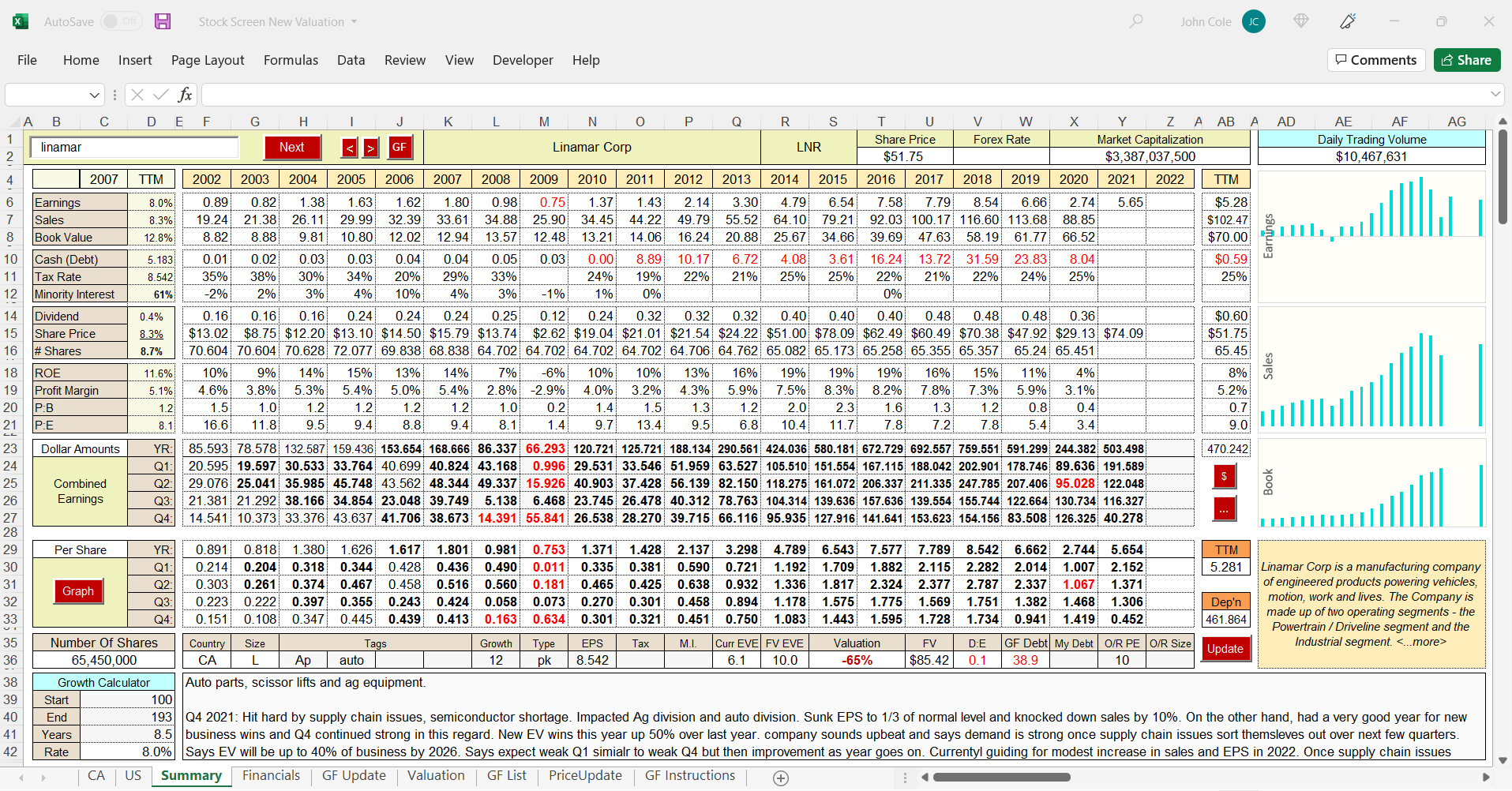Viewport: 1512px width, 791px height.
Task: Click the red Next button
Action: [x=291, y=148]
